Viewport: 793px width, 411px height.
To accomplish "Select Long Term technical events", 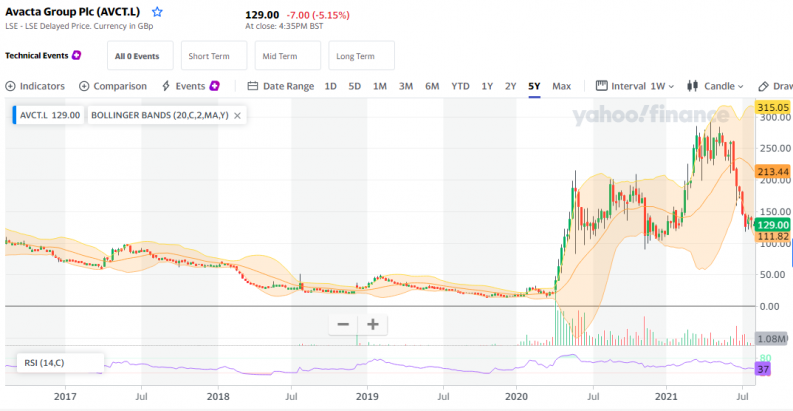I will (x=362, y=56).
